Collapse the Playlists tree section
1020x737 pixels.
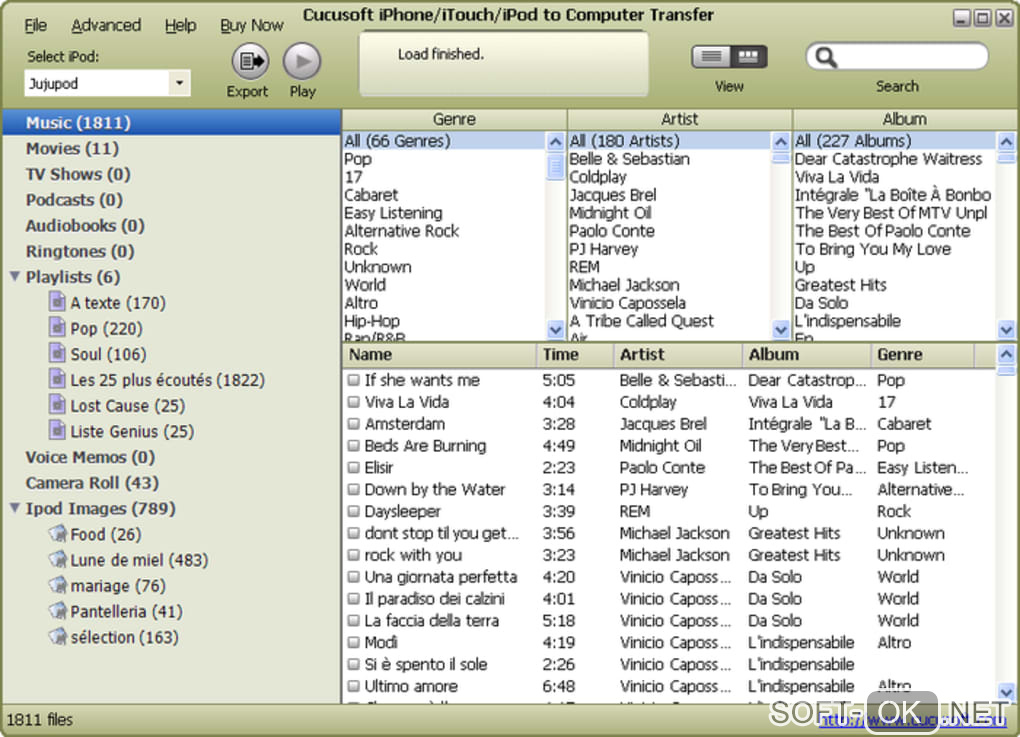(x=14, y=277)
